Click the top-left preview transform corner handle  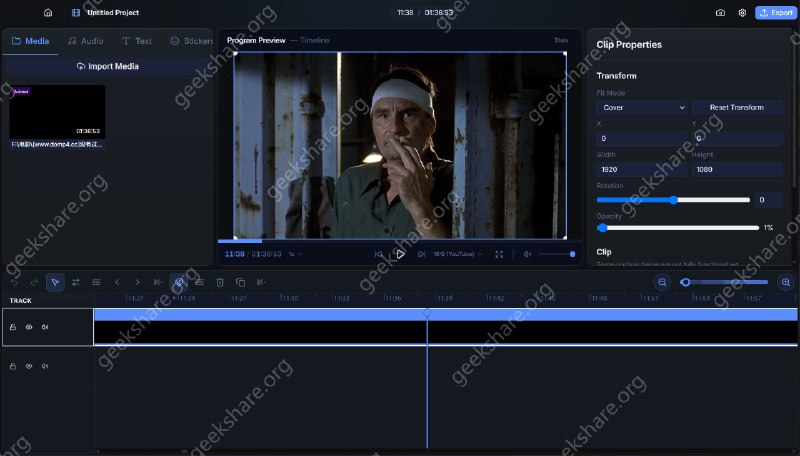coord(235,53)
